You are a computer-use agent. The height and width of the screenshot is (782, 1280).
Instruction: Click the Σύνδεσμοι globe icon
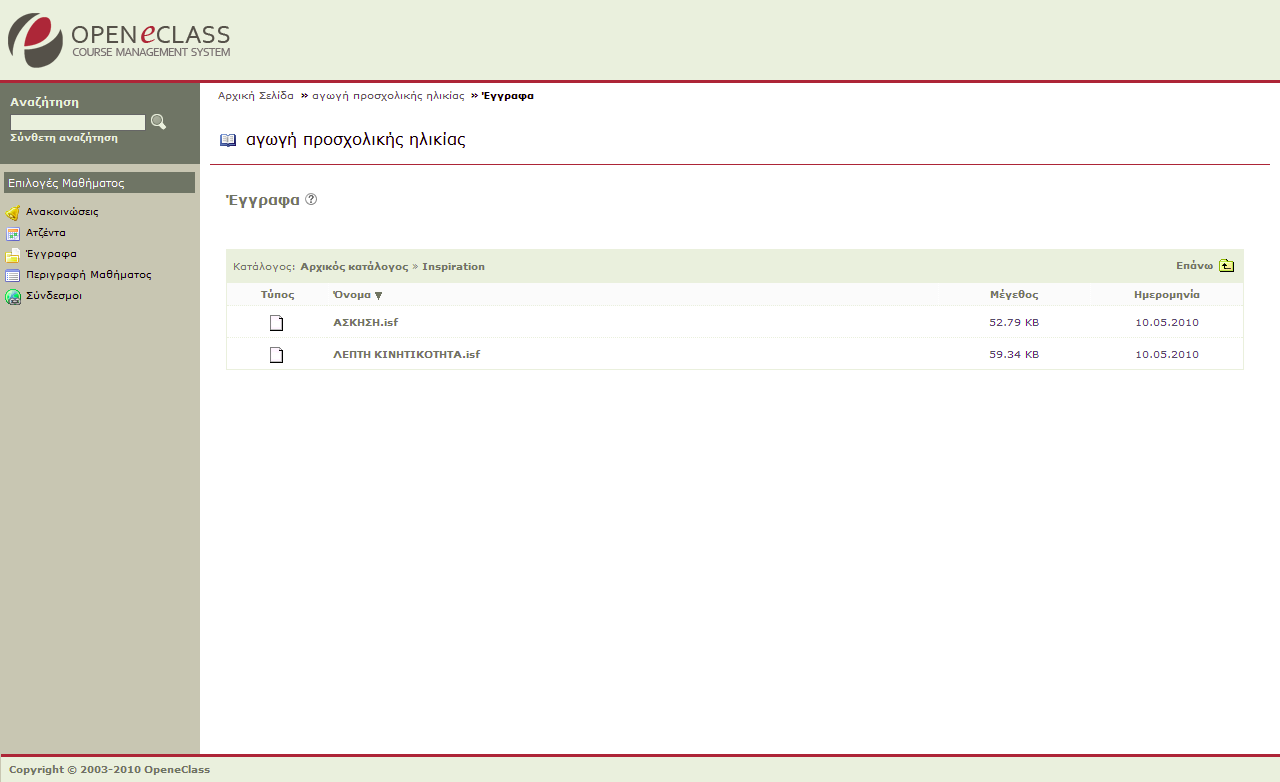(x=13, y=297)
